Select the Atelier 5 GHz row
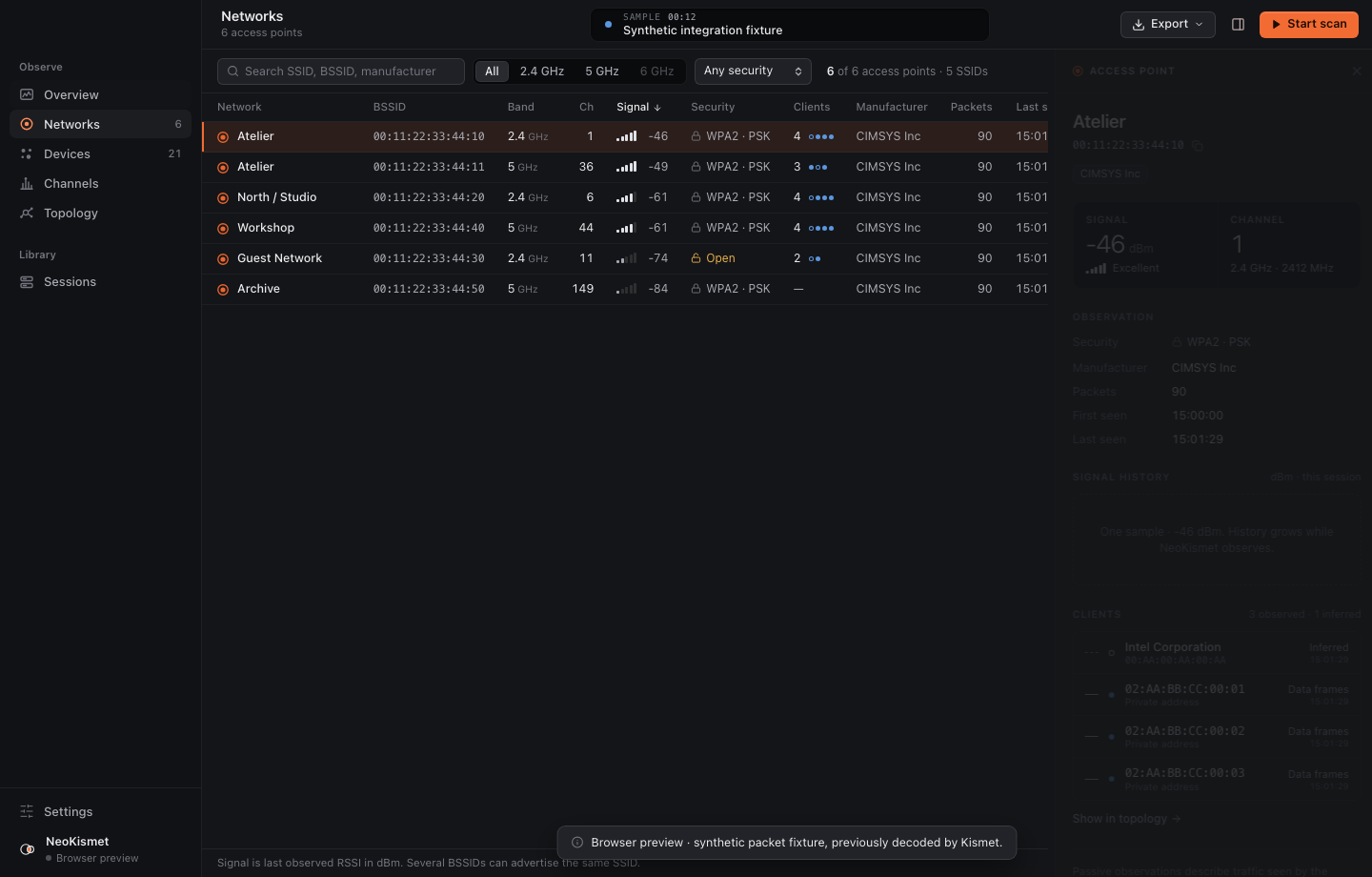1372x877 pixels. tap(625, 167)
